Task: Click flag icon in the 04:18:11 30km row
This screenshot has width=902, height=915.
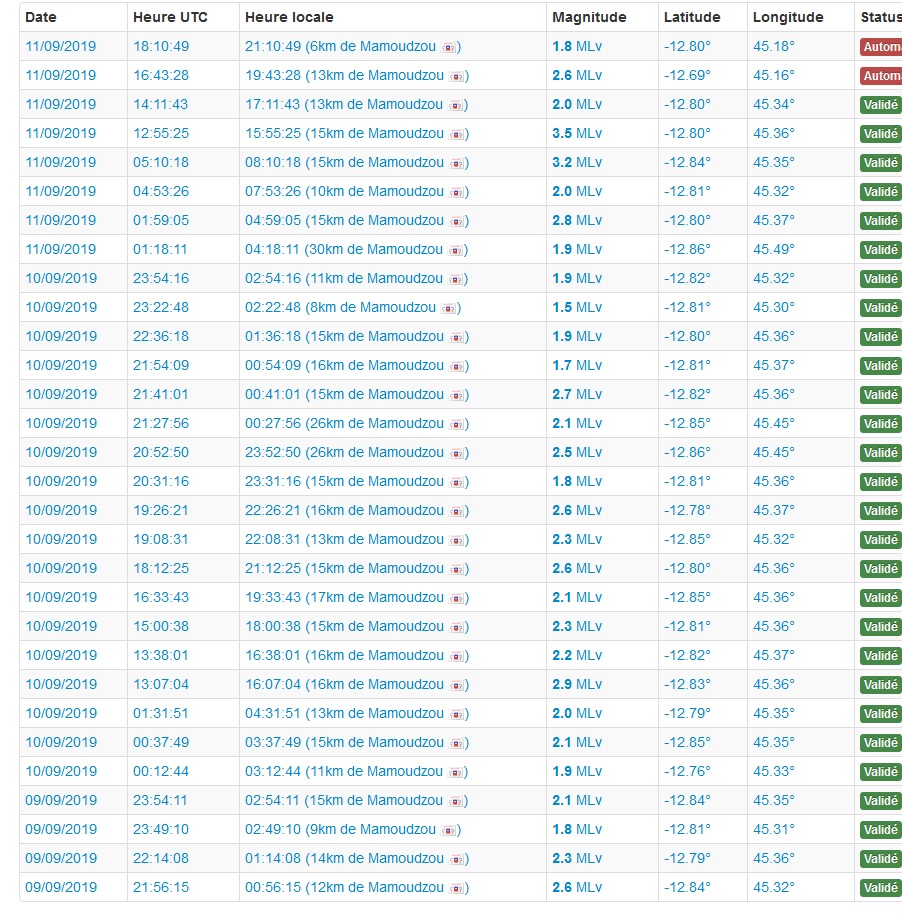Action: (x=458, y=250)
